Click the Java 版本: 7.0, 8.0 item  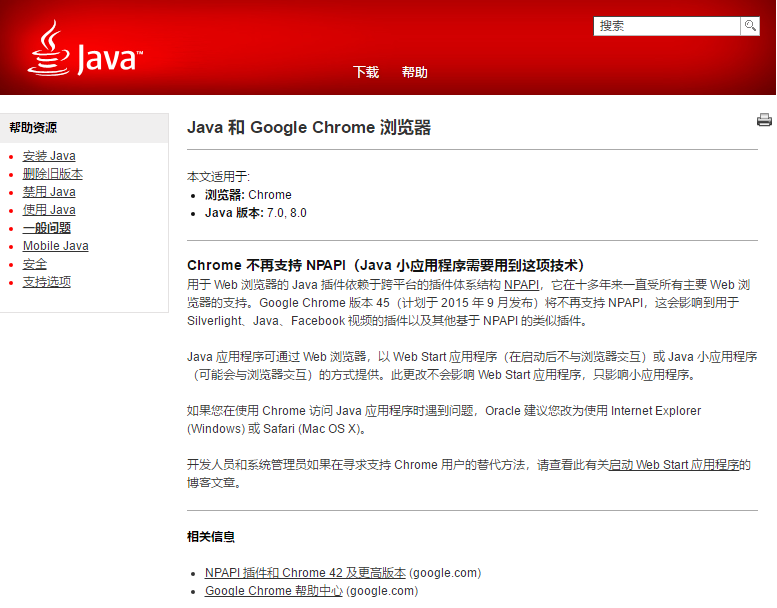pyautogui.click(x=256, y=213)
